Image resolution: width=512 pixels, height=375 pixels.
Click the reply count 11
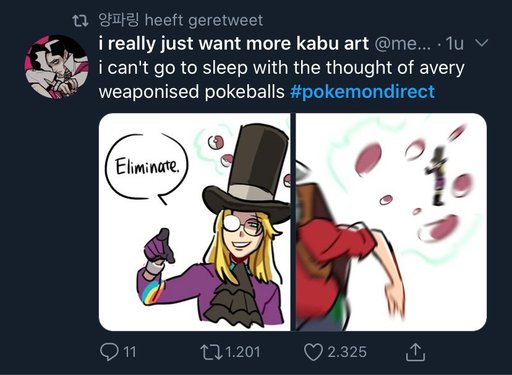click(130, 352)
